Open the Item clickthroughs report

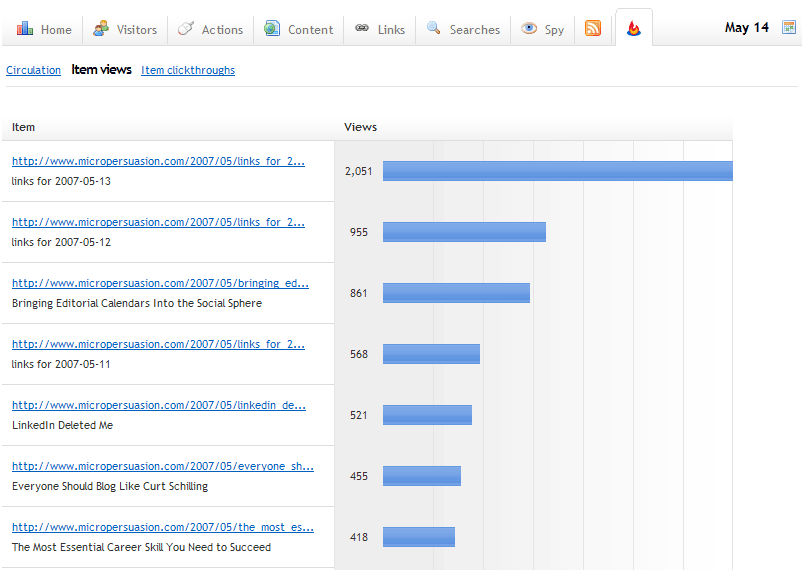[188, 70]
